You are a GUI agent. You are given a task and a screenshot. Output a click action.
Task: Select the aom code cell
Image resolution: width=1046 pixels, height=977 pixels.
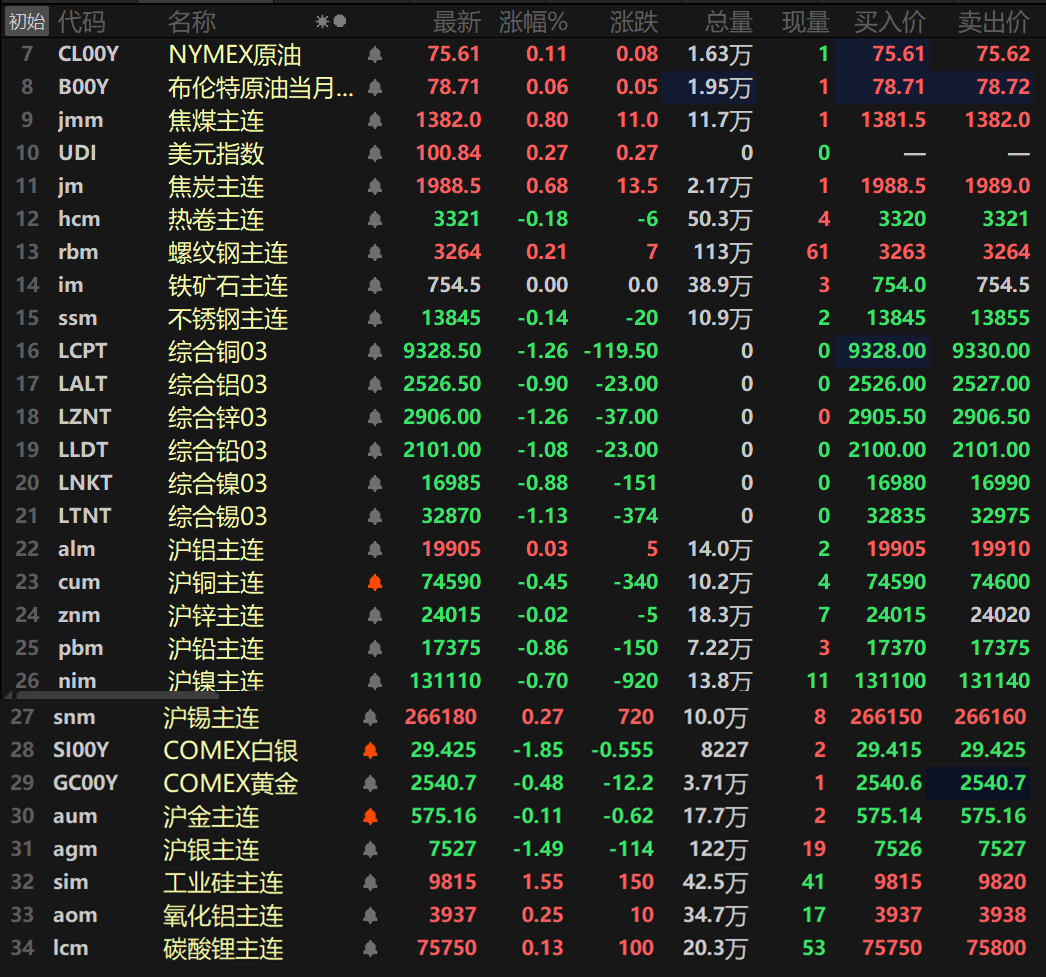coord(75,916)
